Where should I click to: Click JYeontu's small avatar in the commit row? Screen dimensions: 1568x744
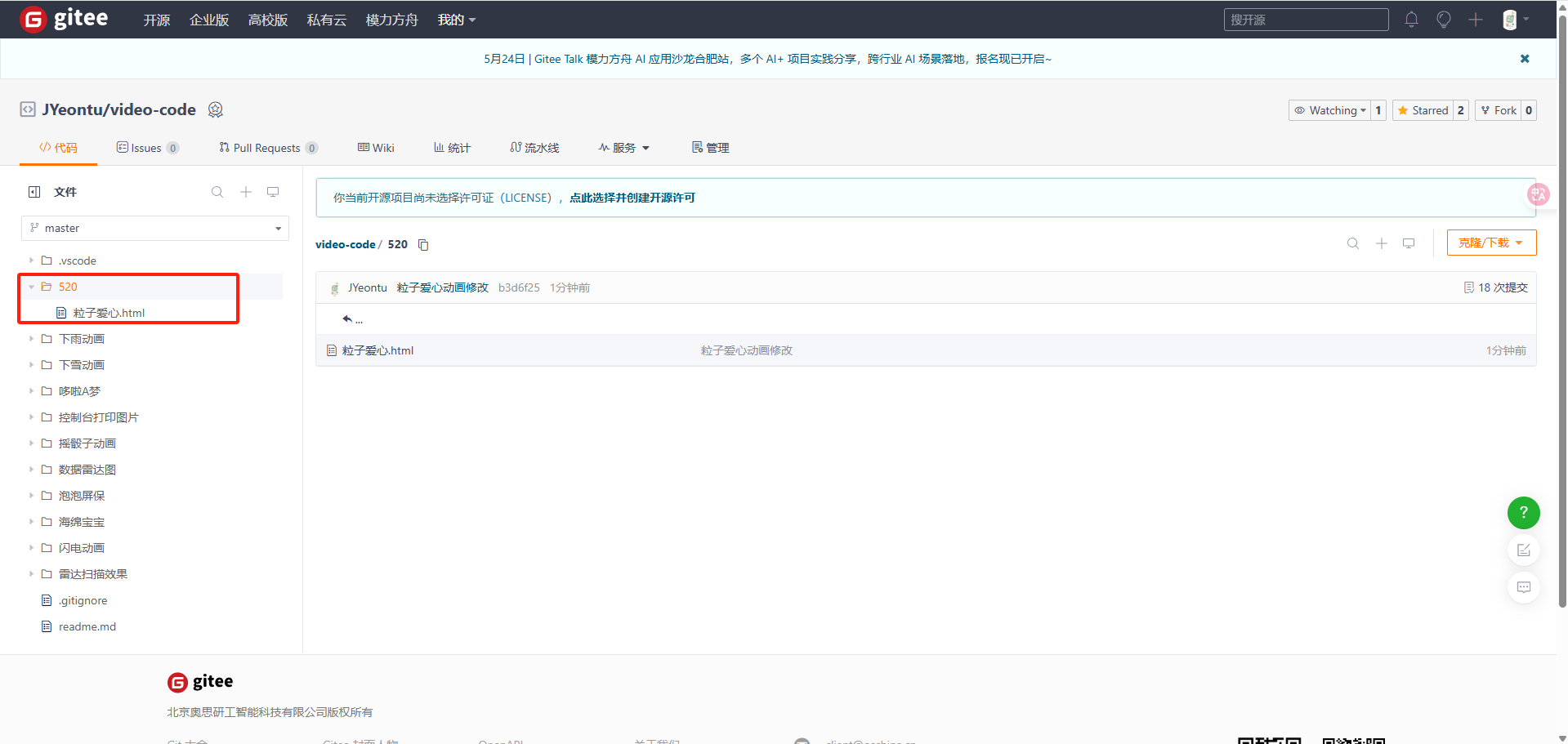334,288
